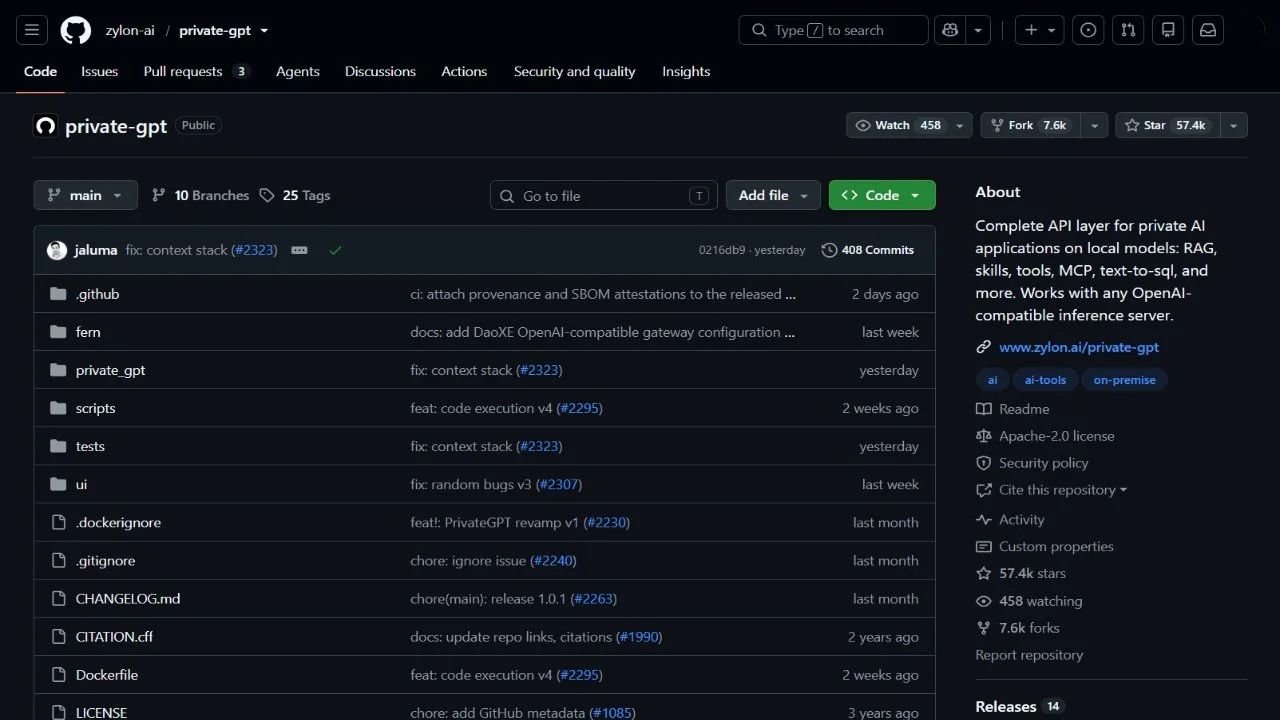
Task: Open the repository switcher dropdown arrow
Action: tap(264, 30)
